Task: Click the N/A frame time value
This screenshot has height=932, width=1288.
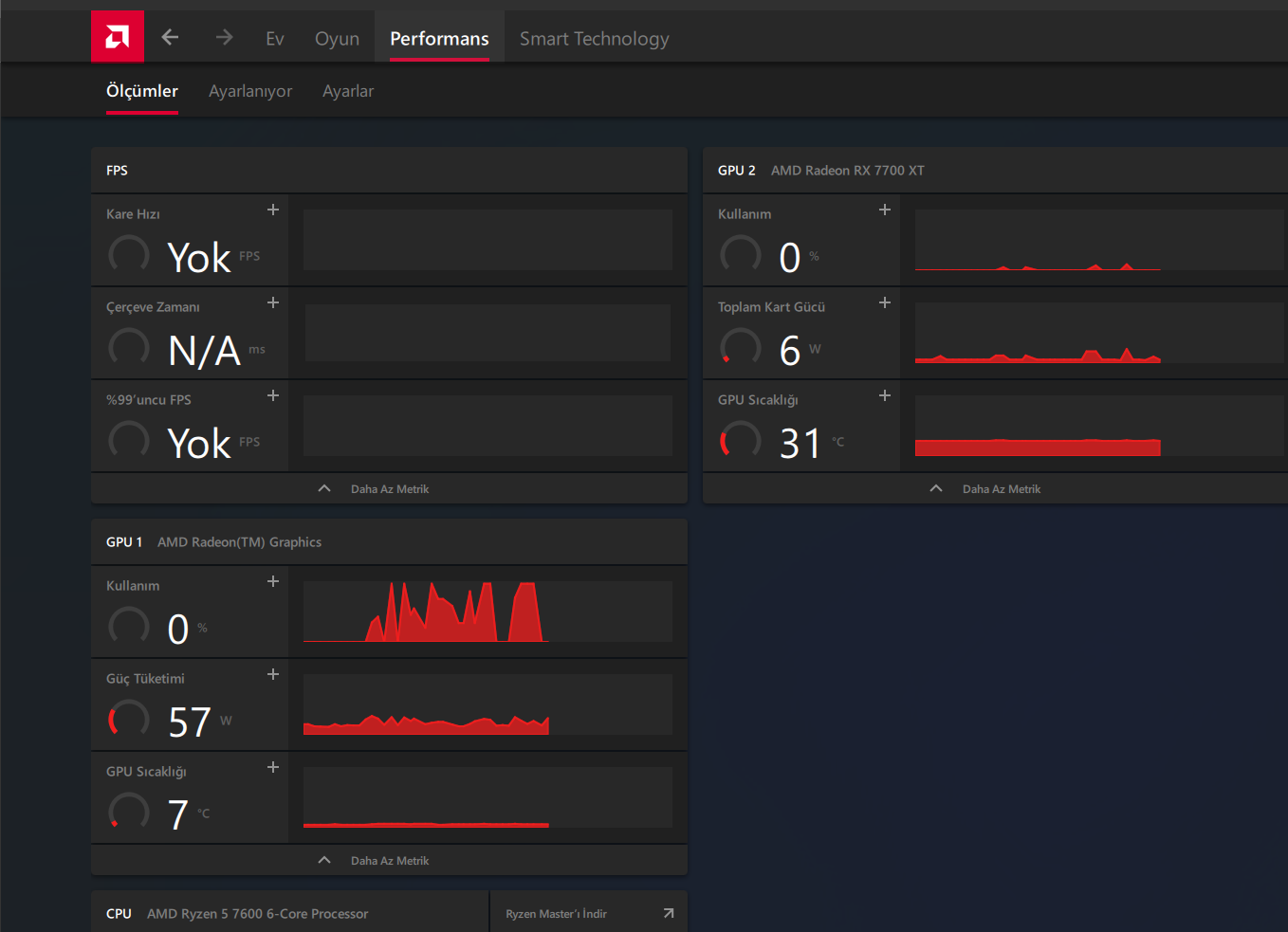Action: (204, 351)
